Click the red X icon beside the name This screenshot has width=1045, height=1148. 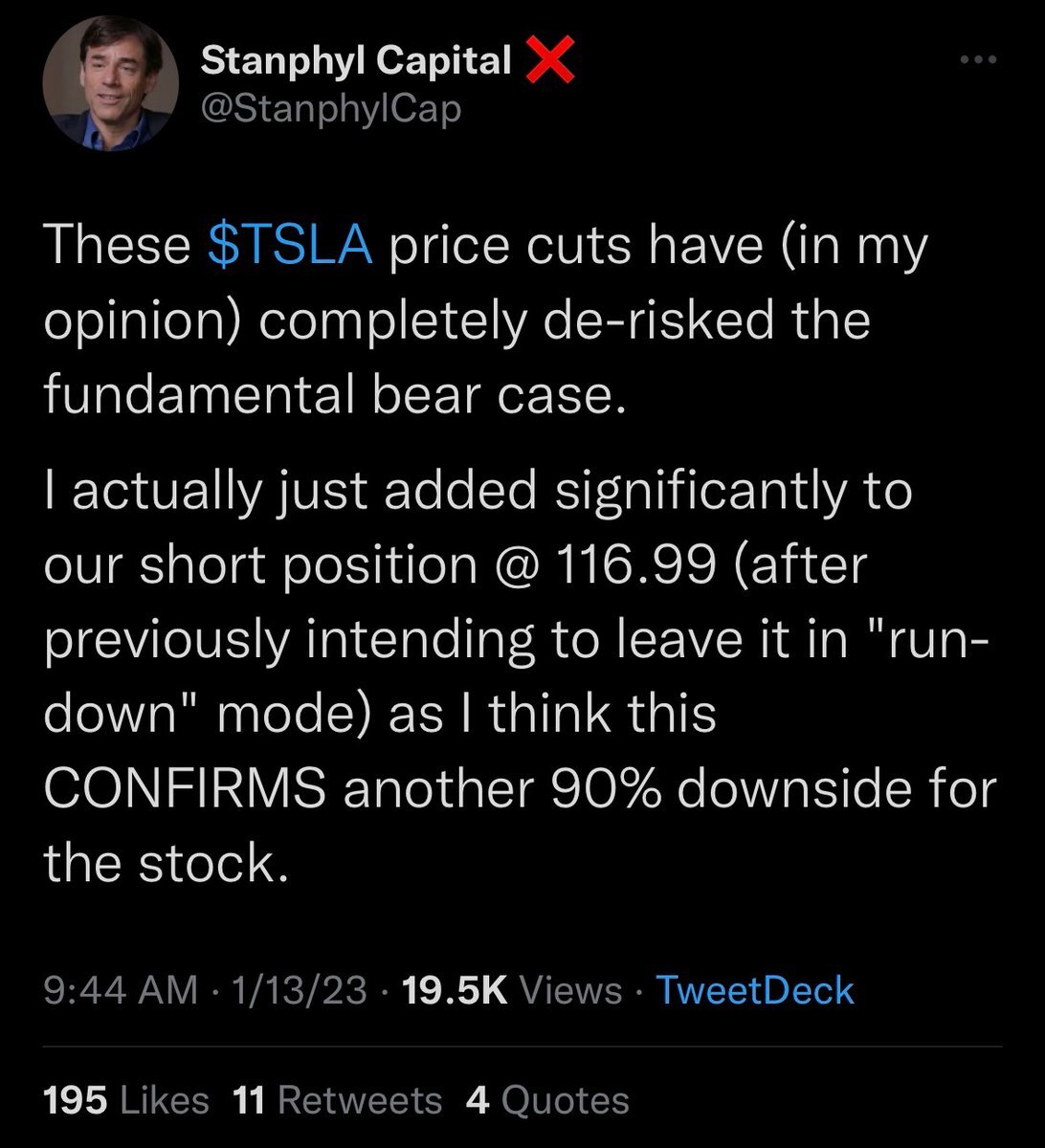pos(549,61)
